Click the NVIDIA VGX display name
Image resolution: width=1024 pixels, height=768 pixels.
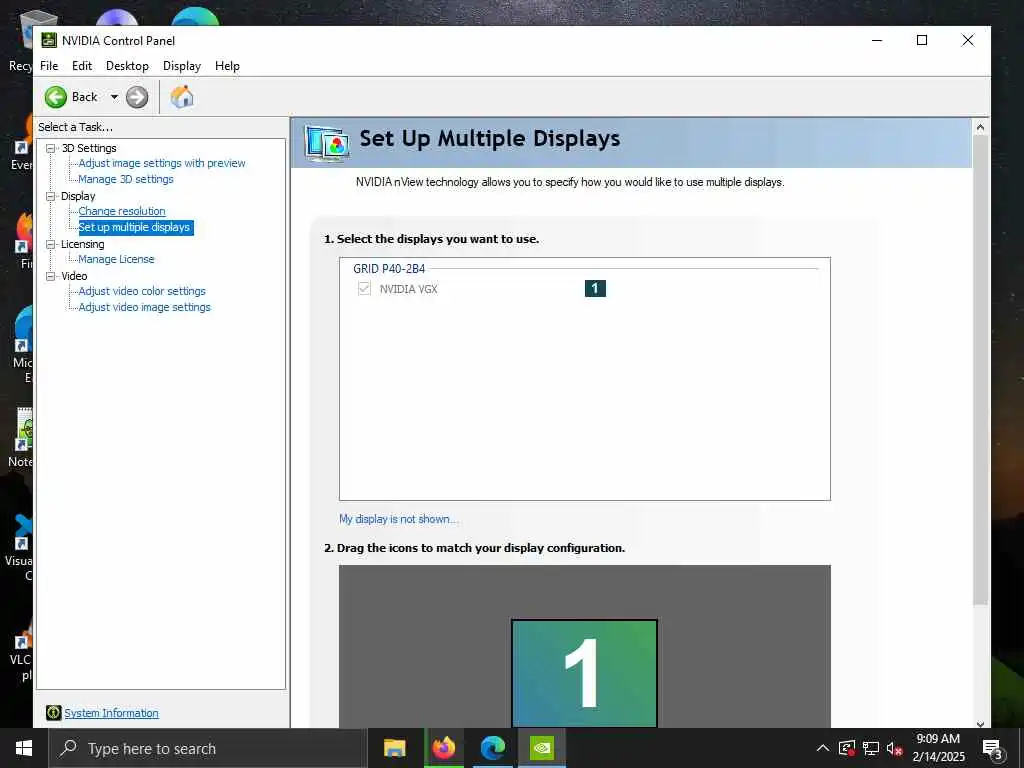coord(409,289)
